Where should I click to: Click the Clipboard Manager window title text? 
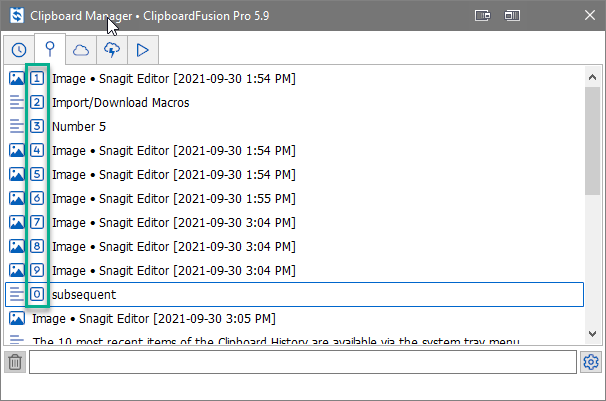(x=150, y=16)
